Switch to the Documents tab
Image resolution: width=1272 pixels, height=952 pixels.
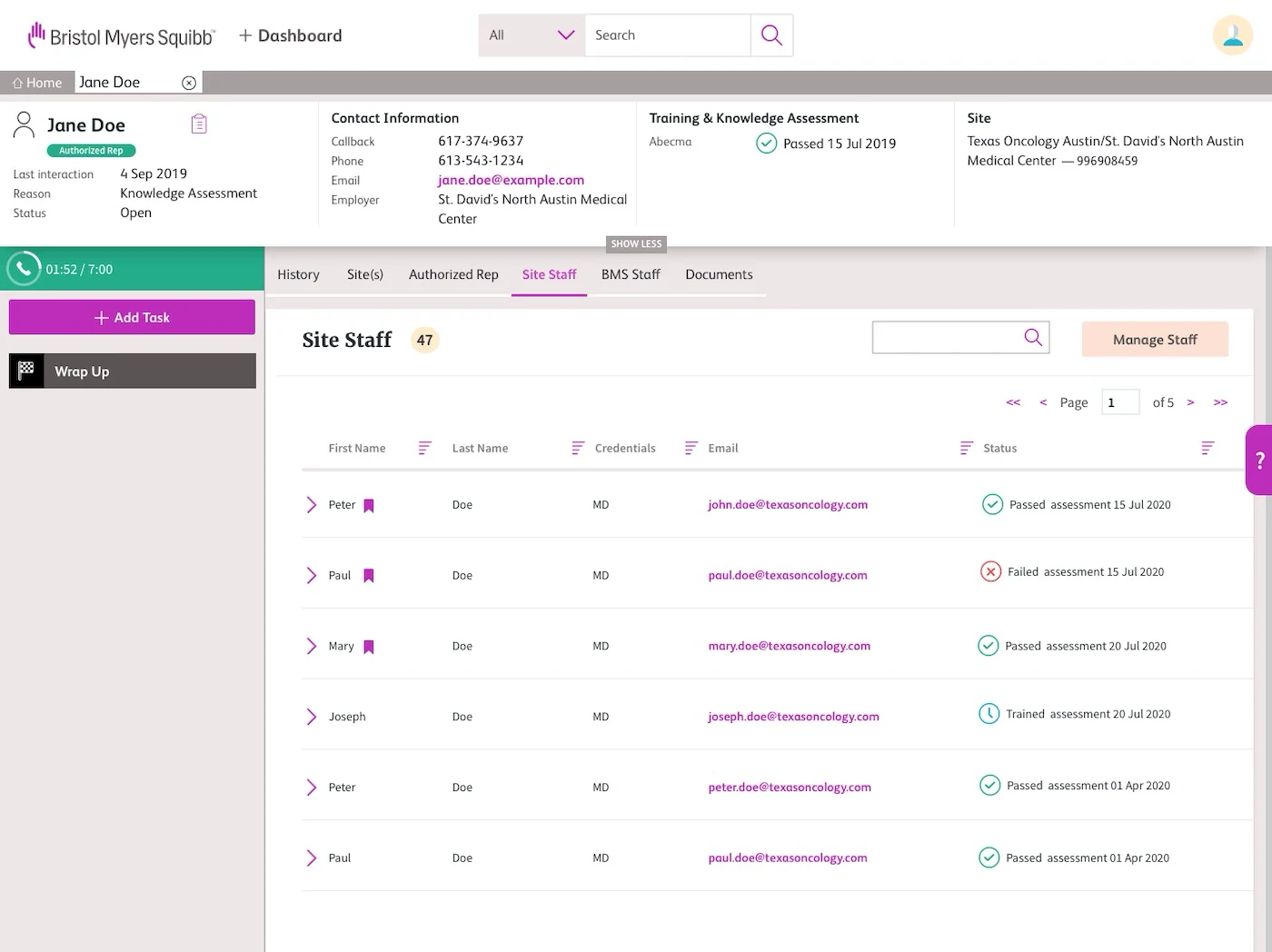[719, 274]
